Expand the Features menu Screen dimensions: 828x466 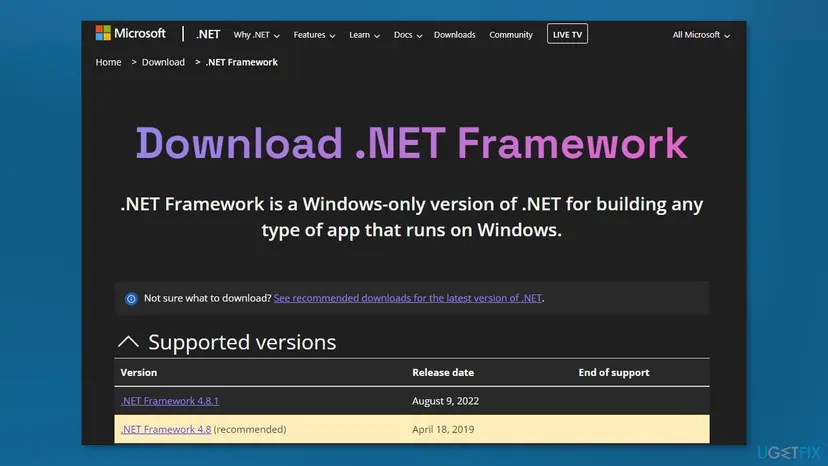point(314,35)
